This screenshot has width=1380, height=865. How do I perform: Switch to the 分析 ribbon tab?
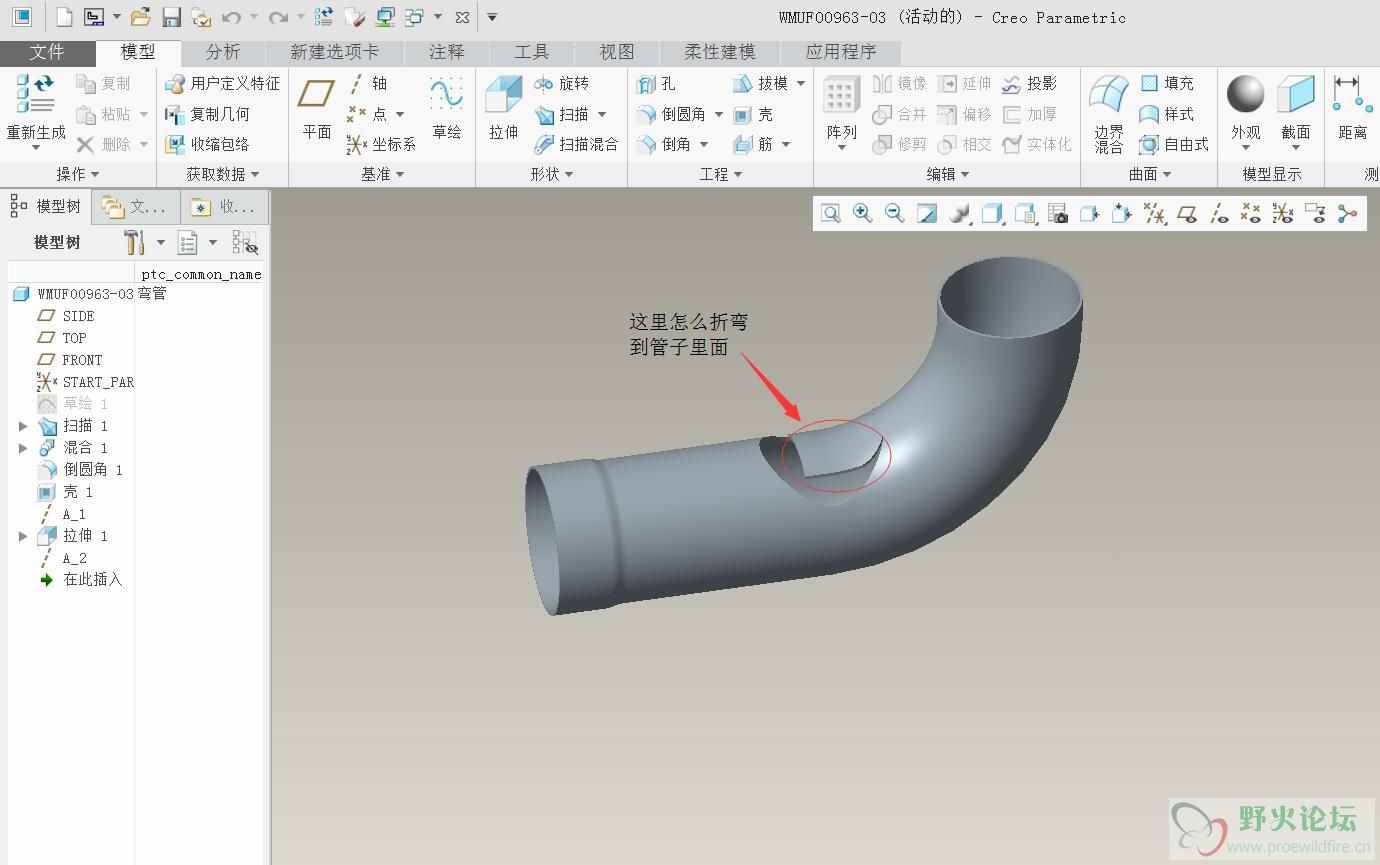click(223, 52)
